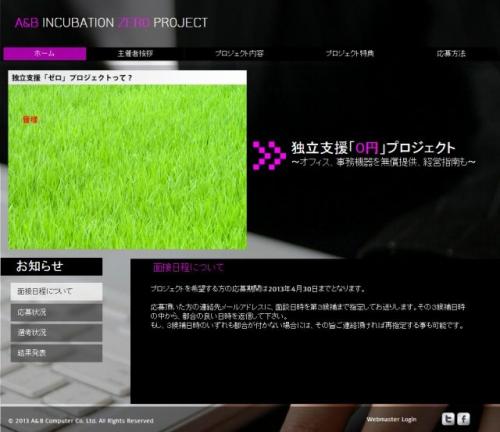Select the 選考状況 news item

coord(56,333)
